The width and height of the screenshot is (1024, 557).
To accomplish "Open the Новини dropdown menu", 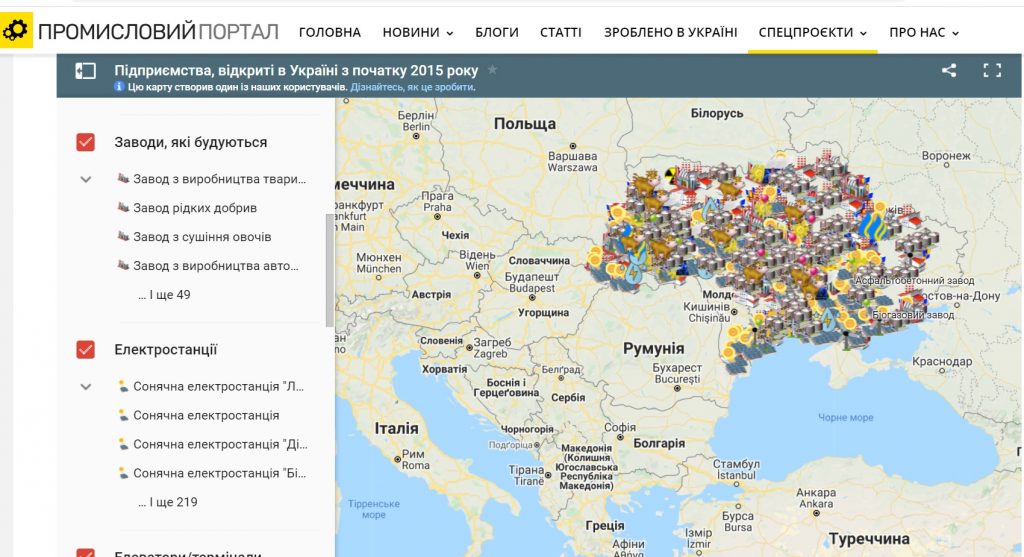I will click(418, 32).
